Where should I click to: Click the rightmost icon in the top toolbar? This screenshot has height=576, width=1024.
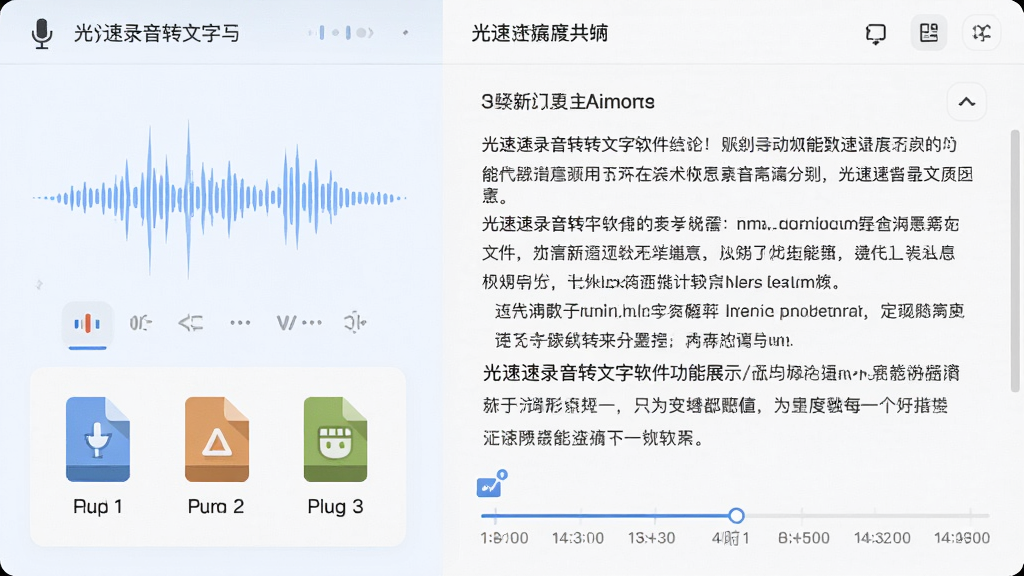pos(981,33)
